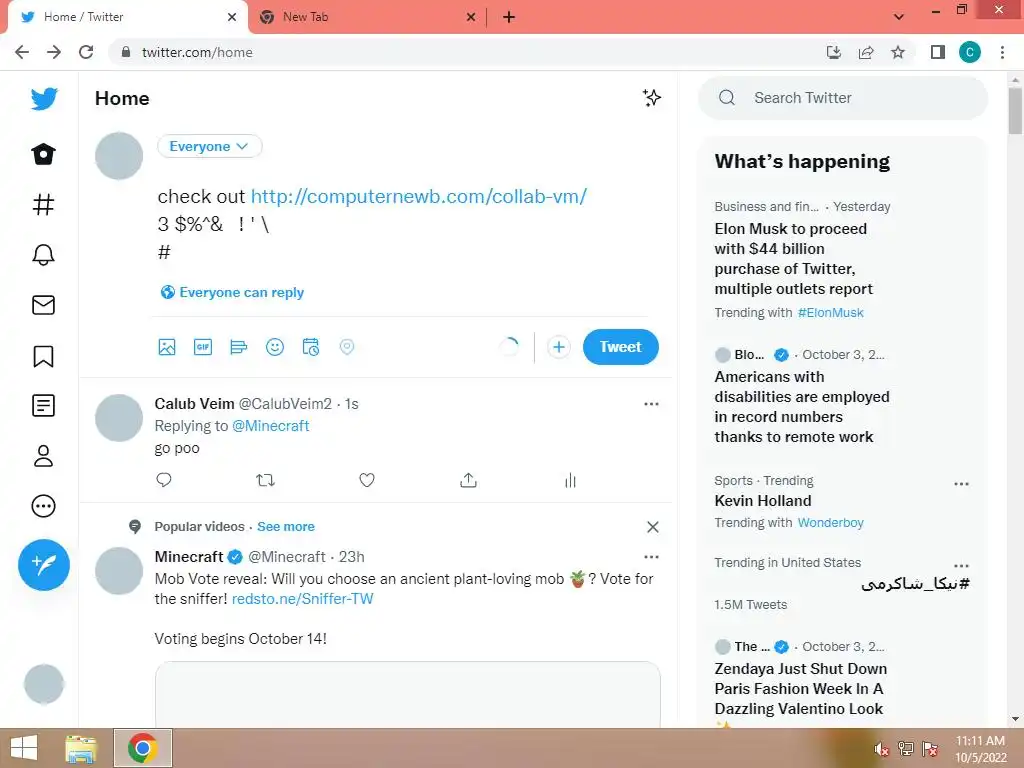Image resolution: width=1024 pixels, height=768 pixels.
Task: Click the page vertical scrollbar thumb
Action: (x=1015, y=110)
